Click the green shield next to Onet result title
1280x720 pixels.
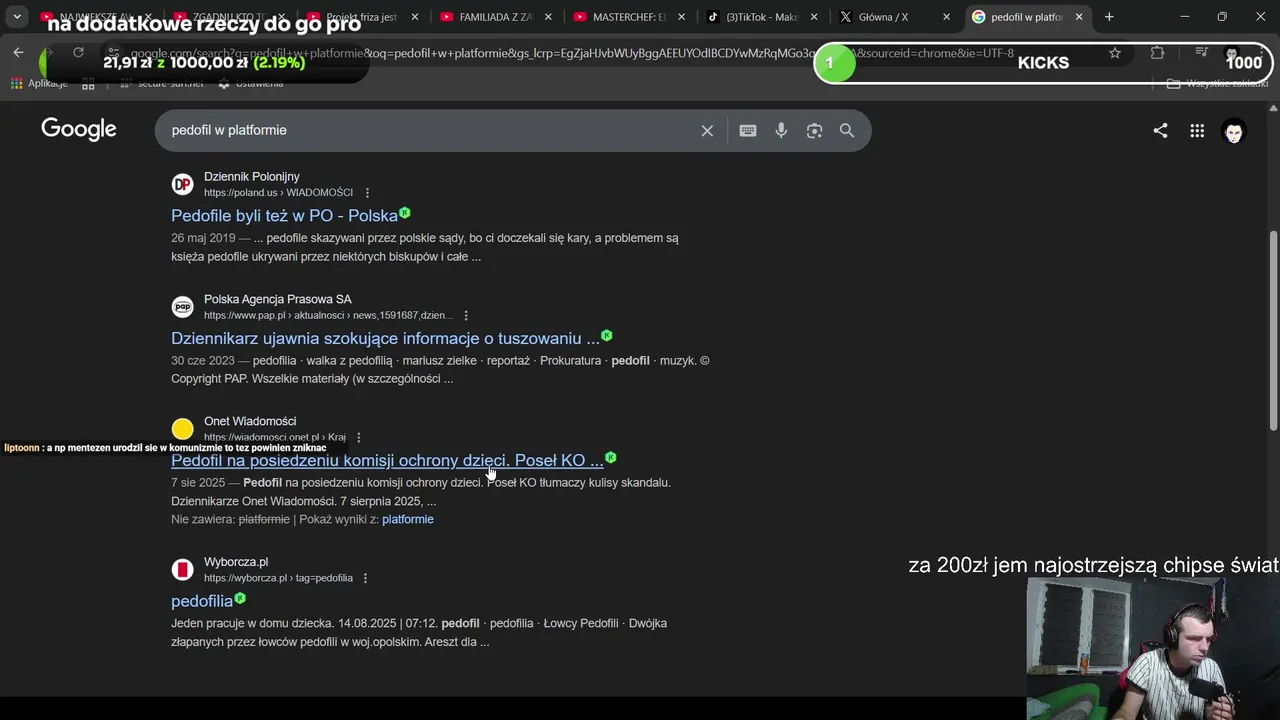(611, 458)
